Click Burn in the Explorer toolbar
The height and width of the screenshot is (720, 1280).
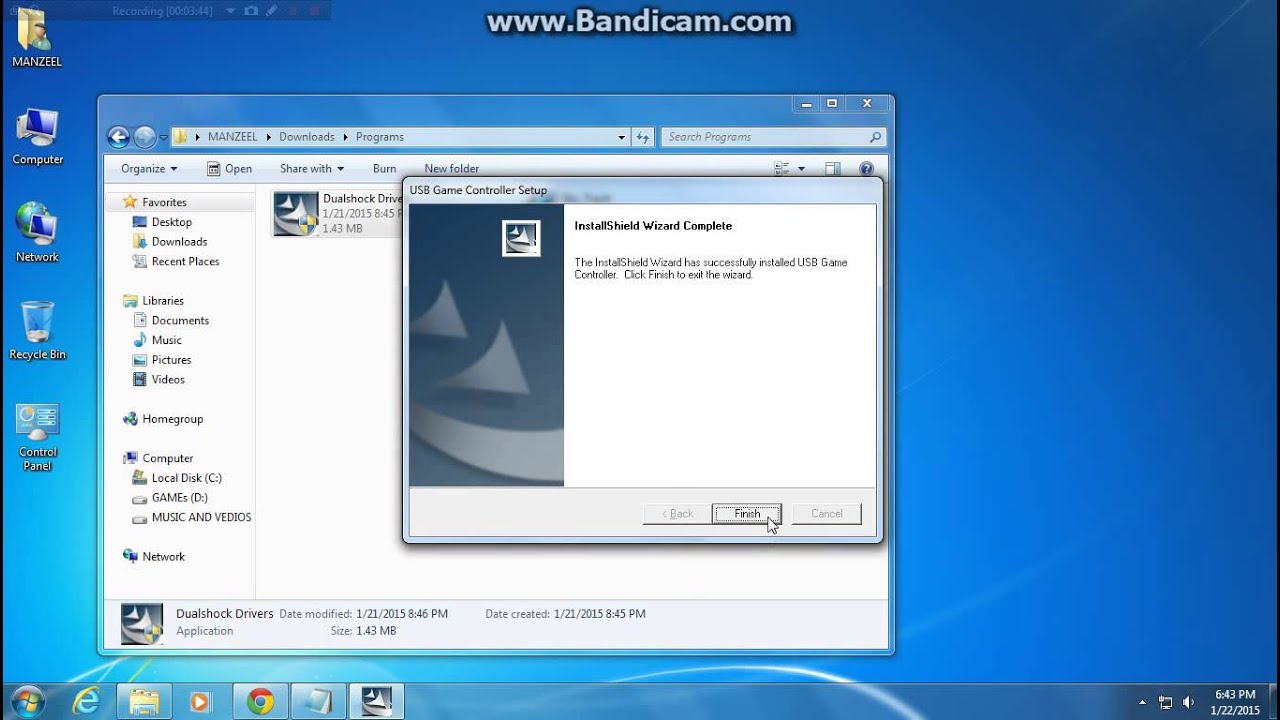(384, 169)
